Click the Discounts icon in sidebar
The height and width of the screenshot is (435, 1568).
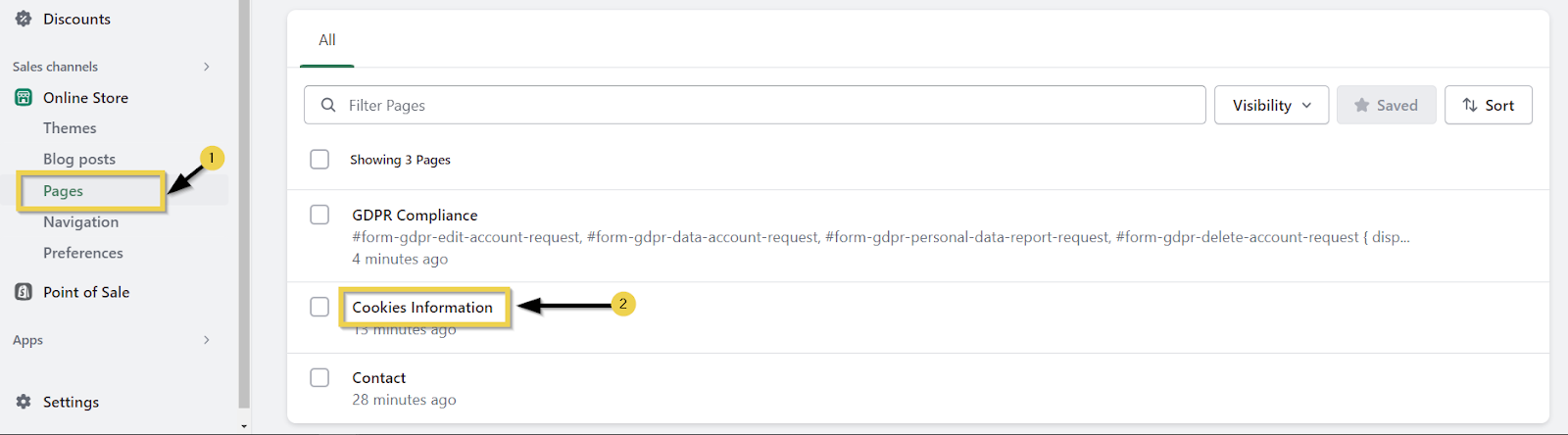(x=24, y=19)
